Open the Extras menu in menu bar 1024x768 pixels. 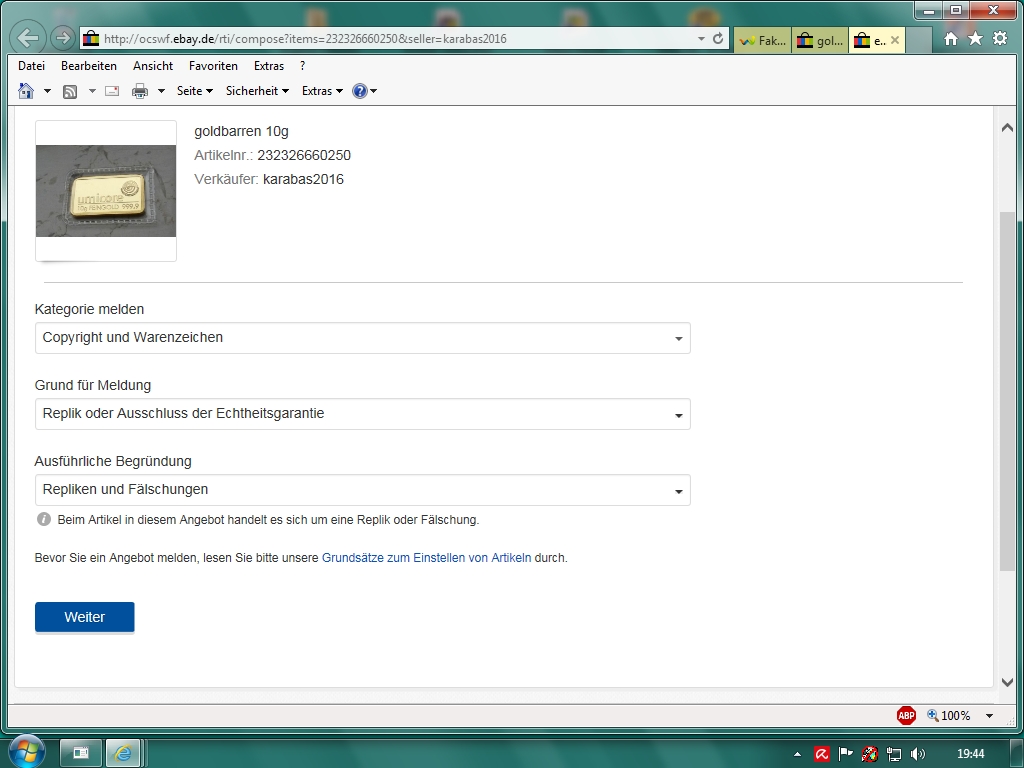[268, 66]
